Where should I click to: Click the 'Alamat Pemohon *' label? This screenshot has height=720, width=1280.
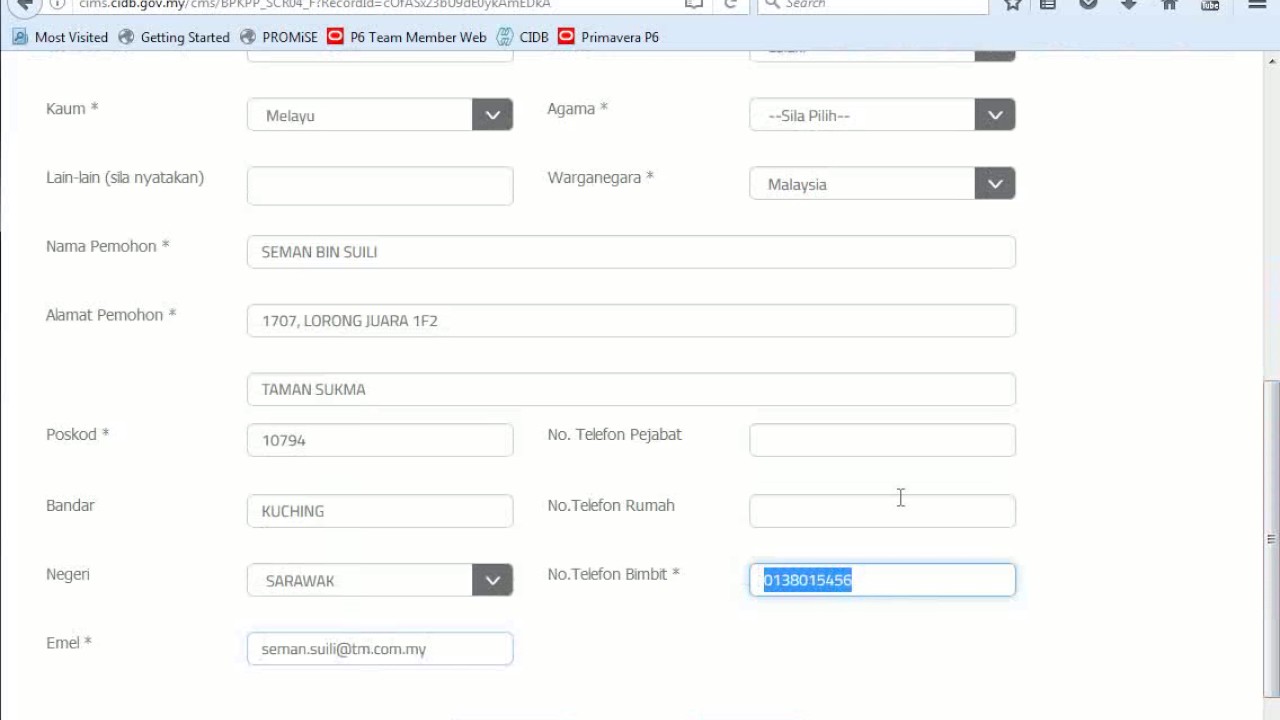tap(111, 315)
